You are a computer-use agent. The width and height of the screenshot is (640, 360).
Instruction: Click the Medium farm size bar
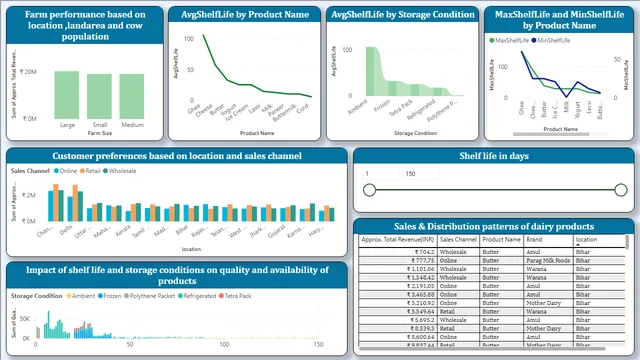[x=131, y=96]
